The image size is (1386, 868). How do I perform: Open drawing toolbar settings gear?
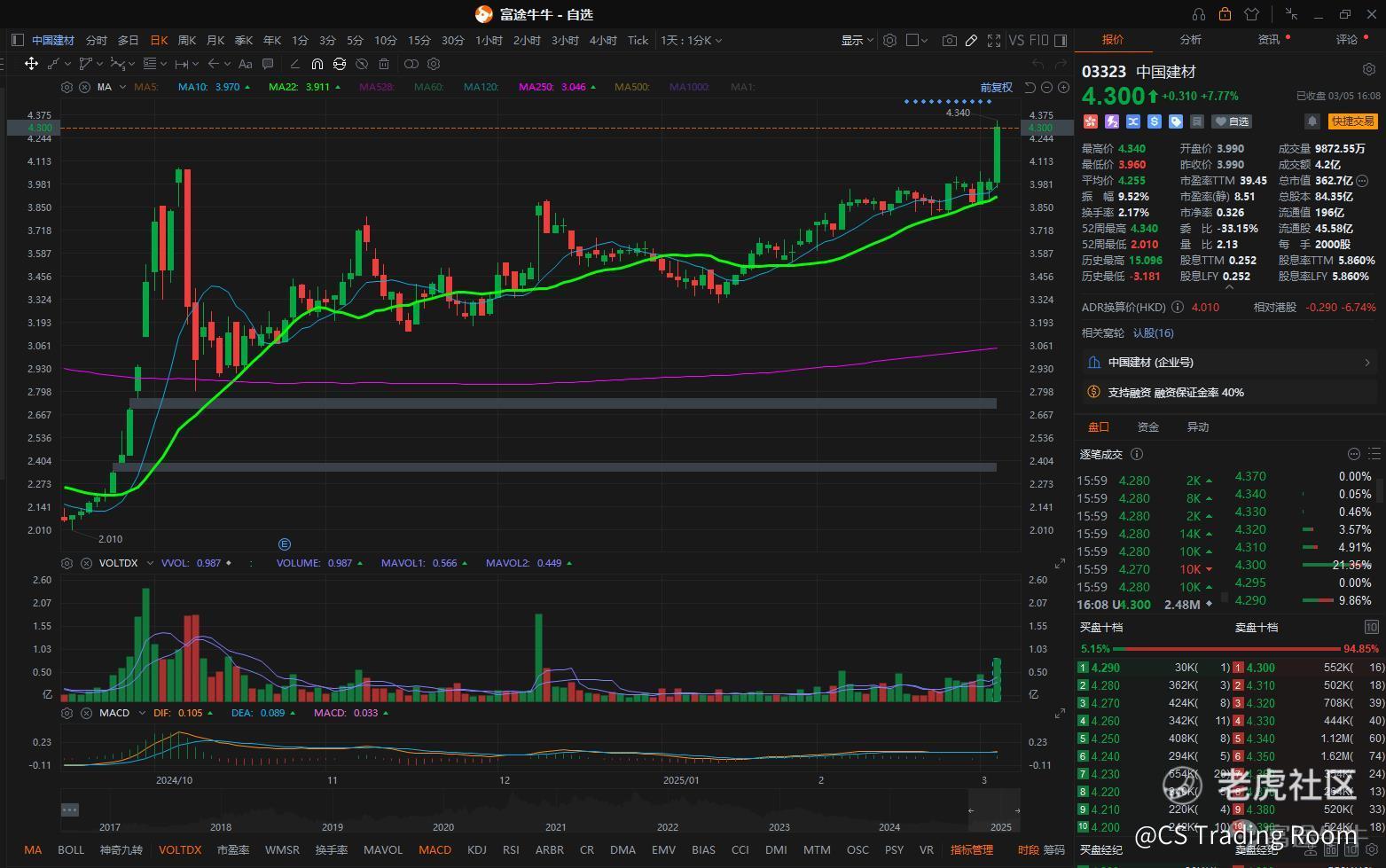pyautogui.click(x=434, y=64)
